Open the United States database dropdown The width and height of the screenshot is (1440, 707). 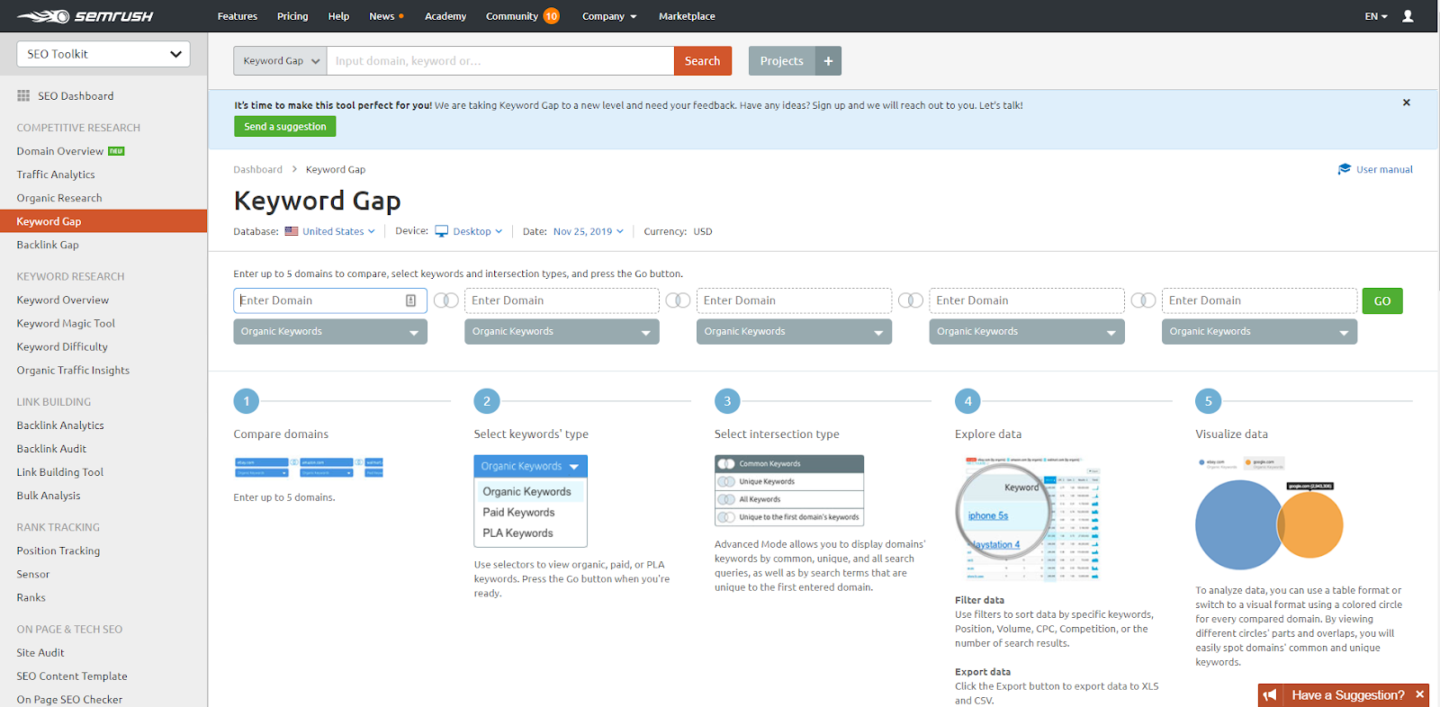coord(330,231)
